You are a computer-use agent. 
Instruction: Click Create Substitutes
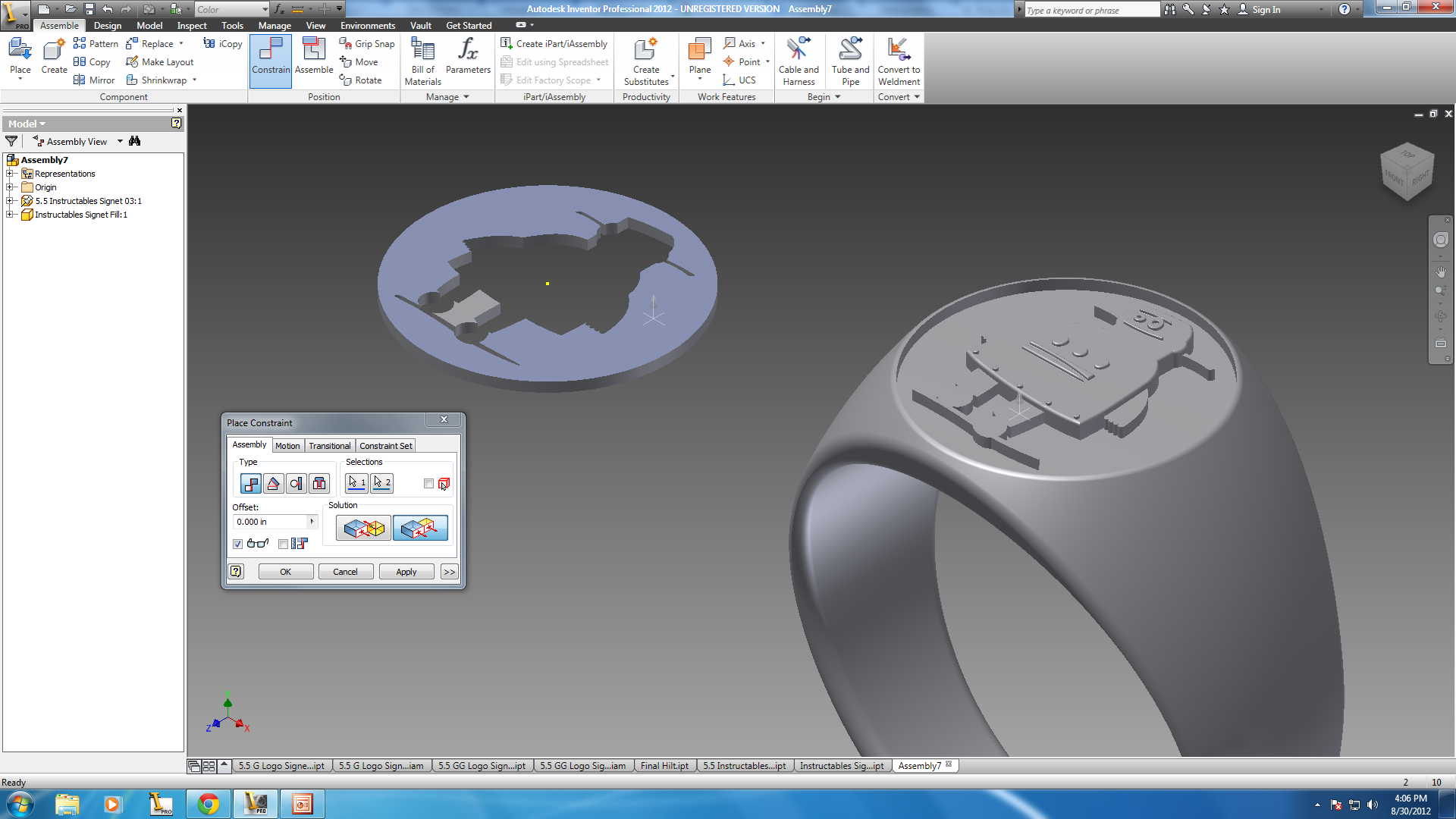[x=646, y=61]
